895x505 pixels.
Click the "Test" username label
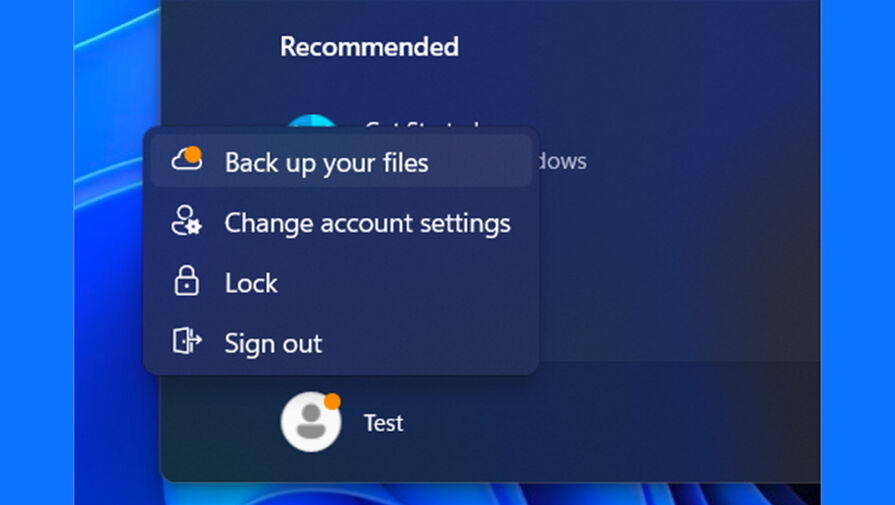click(384, 423)
